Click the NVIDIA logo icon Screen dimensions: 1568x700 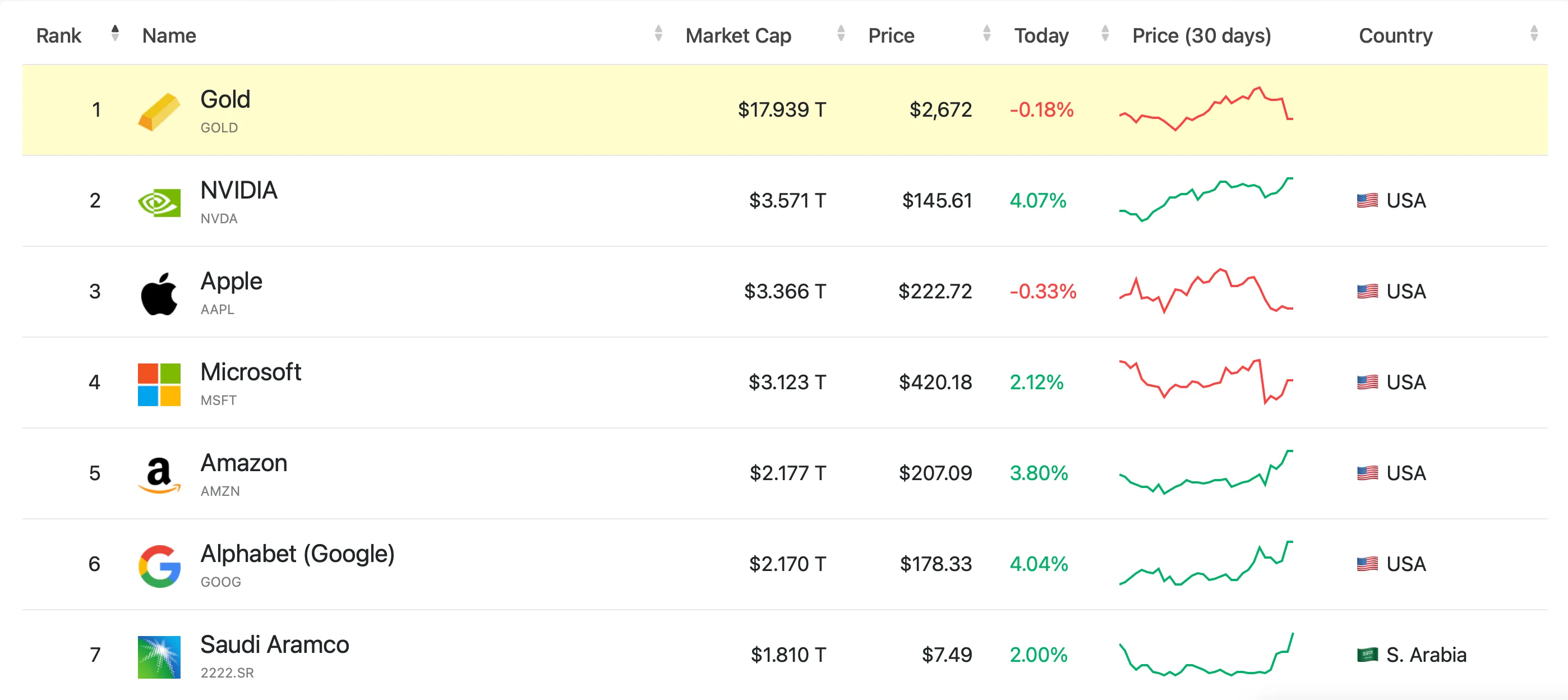[159, 202]
